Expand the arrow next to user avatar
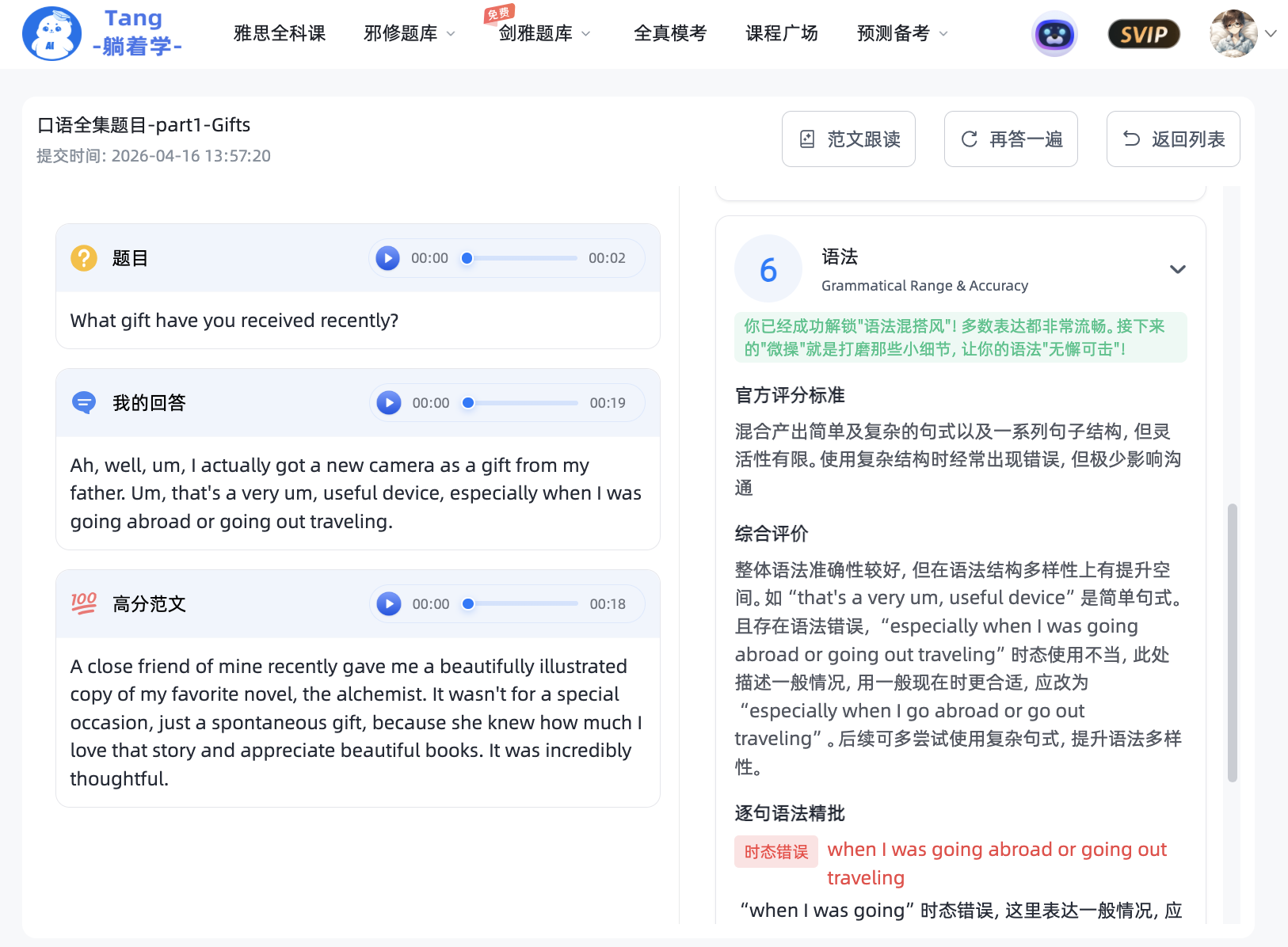 [x=1271, y=33]
